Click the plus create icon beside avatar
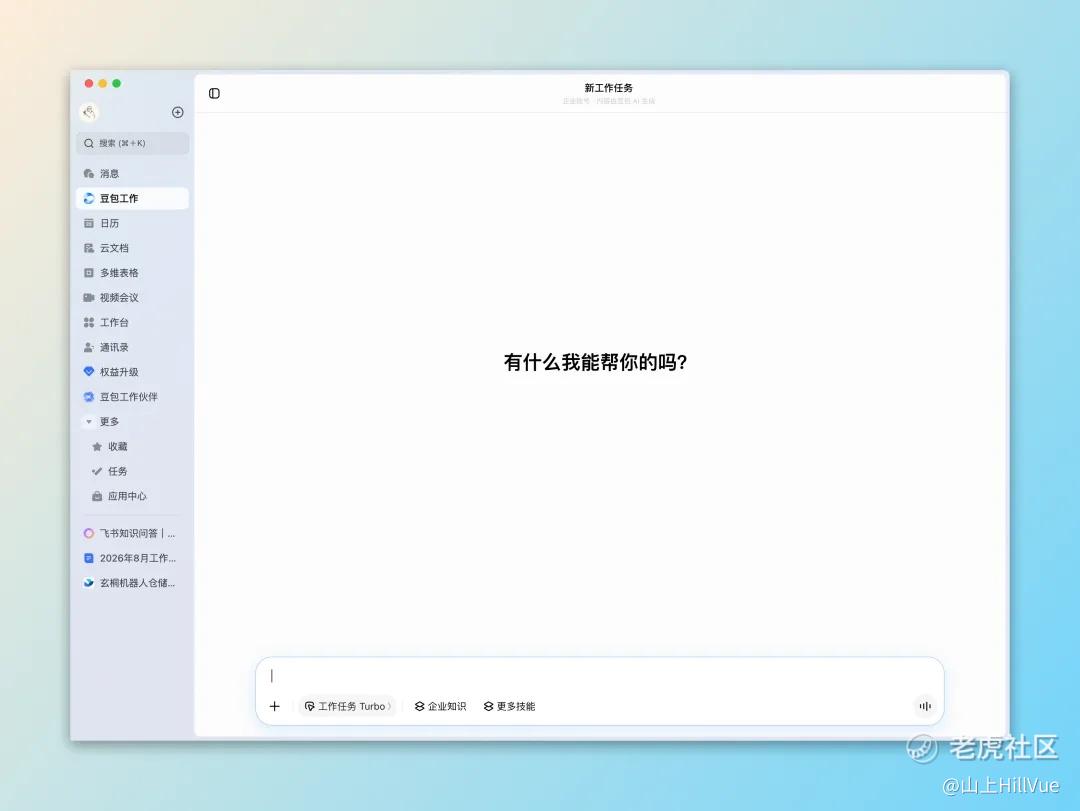 [x=178, y=112]
